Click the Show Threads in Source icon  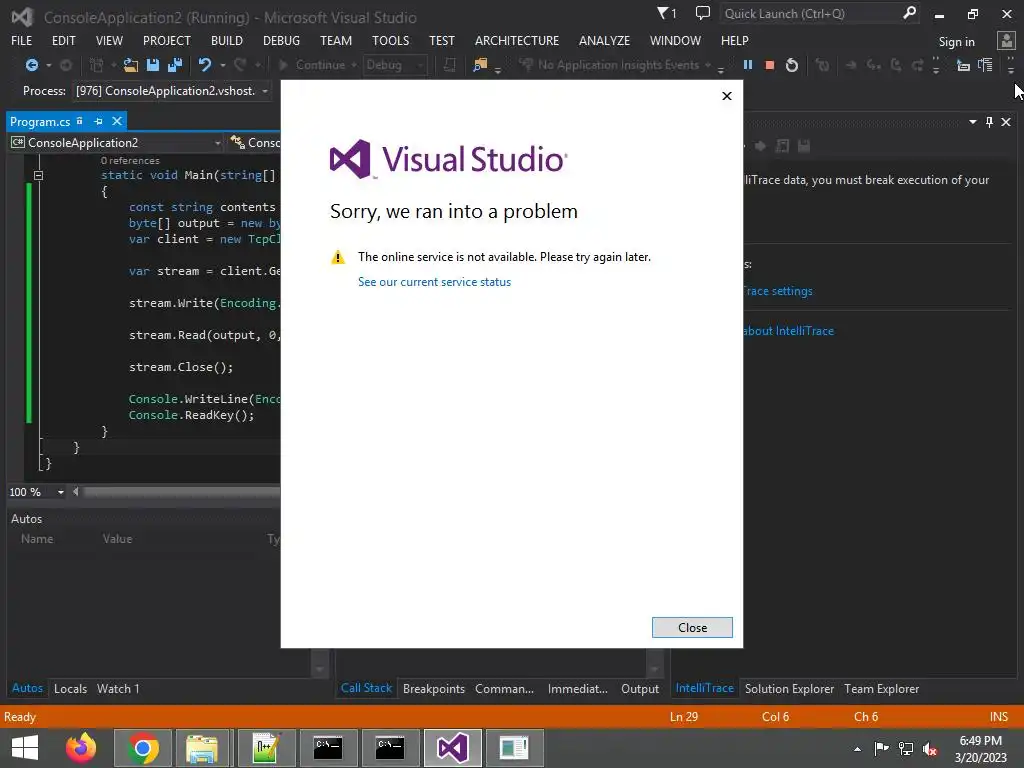tap(963, 65)
